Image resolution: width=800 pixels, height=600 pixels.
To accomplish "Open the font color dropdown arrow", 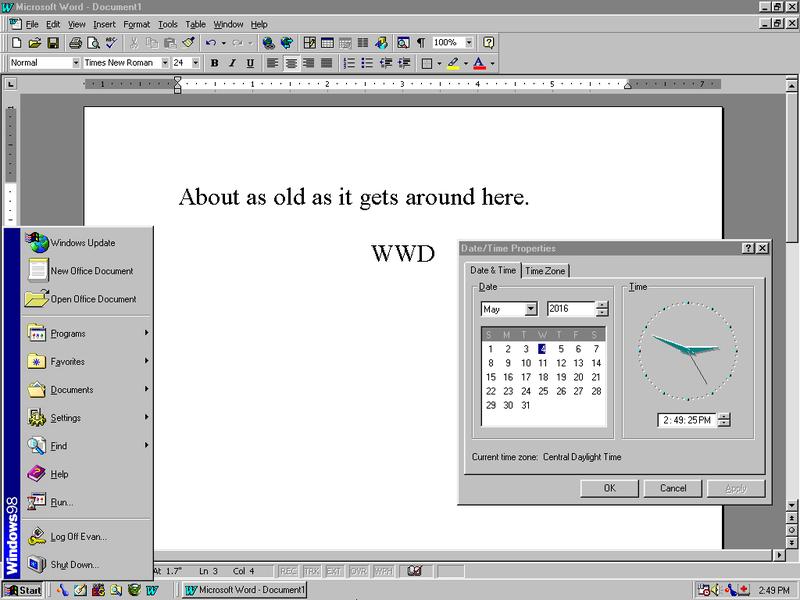I will coord(492,64).
